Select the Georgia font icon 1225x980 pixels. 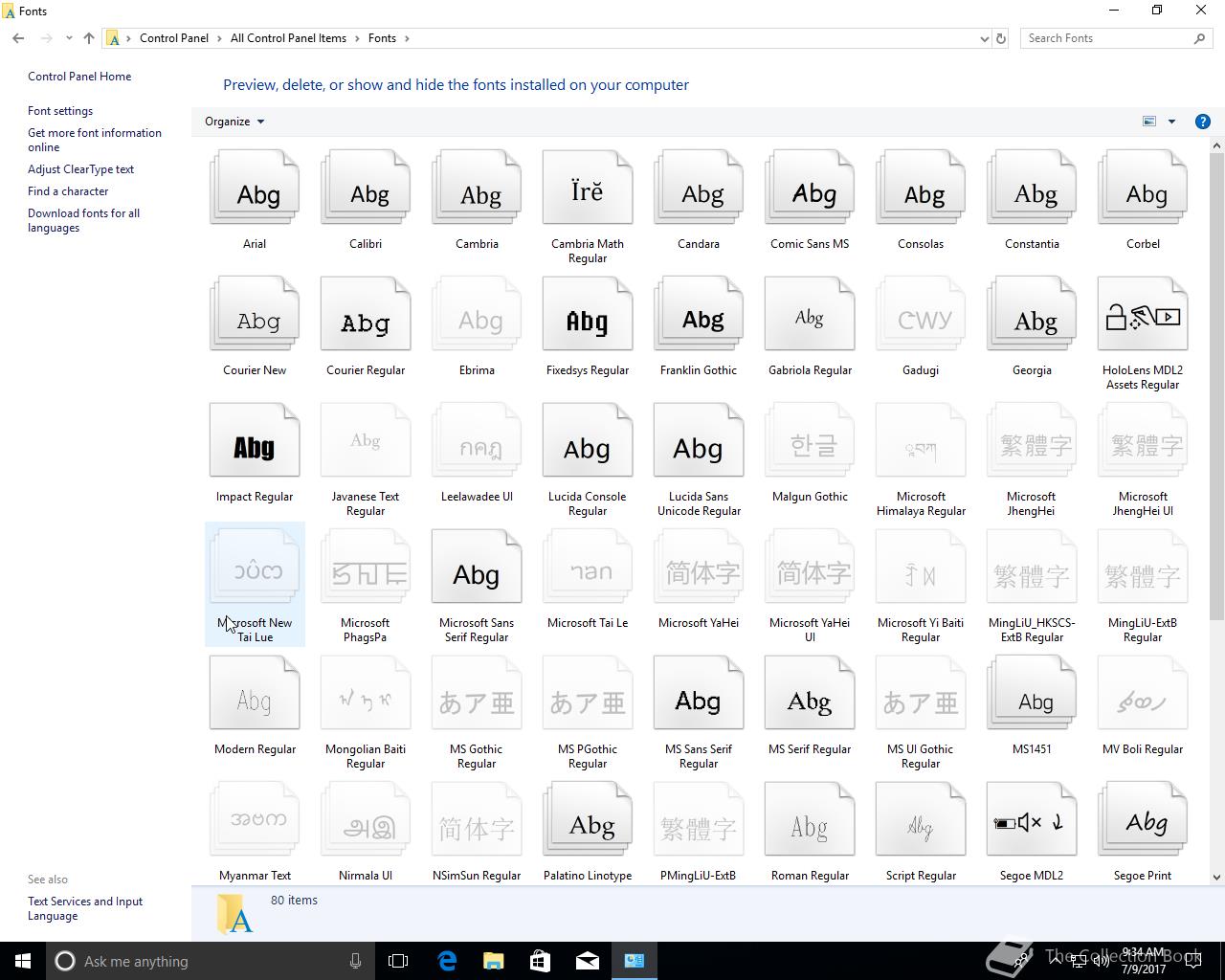[x=1032, y=314]
